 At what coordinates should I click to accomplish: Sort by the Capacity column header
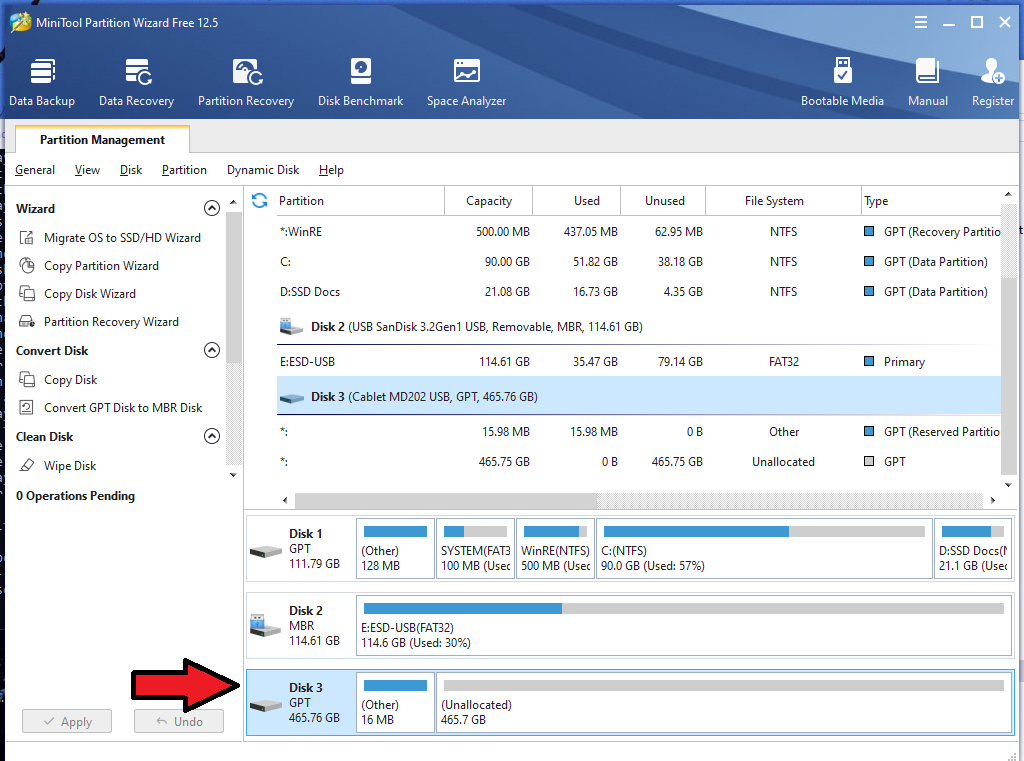(488, 201)
